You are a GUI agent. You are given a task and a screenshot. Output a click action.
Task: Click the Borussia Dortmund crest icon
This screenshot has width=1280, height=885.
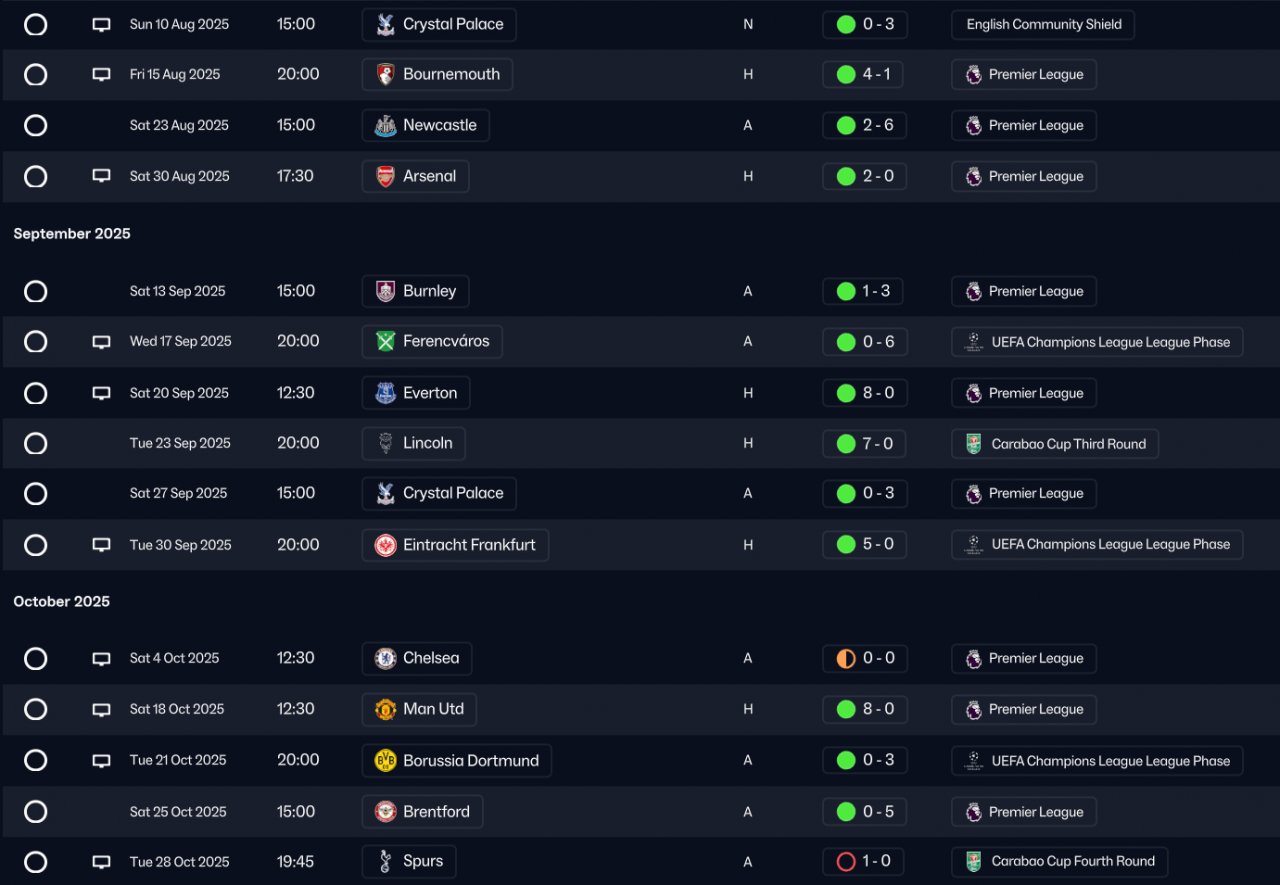(x=385, y=761)
